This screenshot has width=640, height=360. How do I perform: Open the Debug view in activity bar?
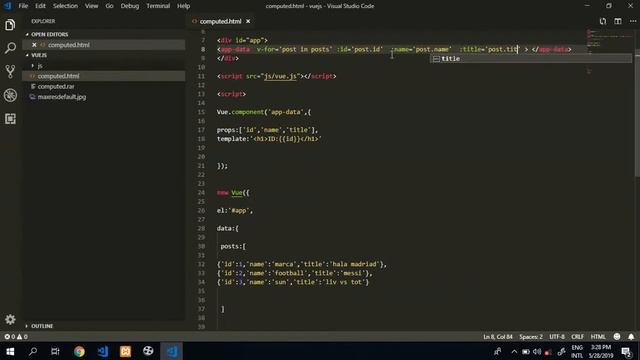[10, 95]
